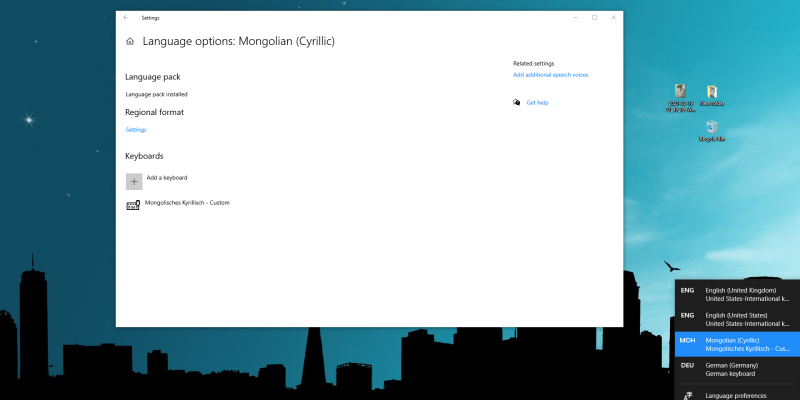The width and height of the screenshot is (800, 400).
Task: Go to Settings home via house icon
Action: [x=130, y=42]
